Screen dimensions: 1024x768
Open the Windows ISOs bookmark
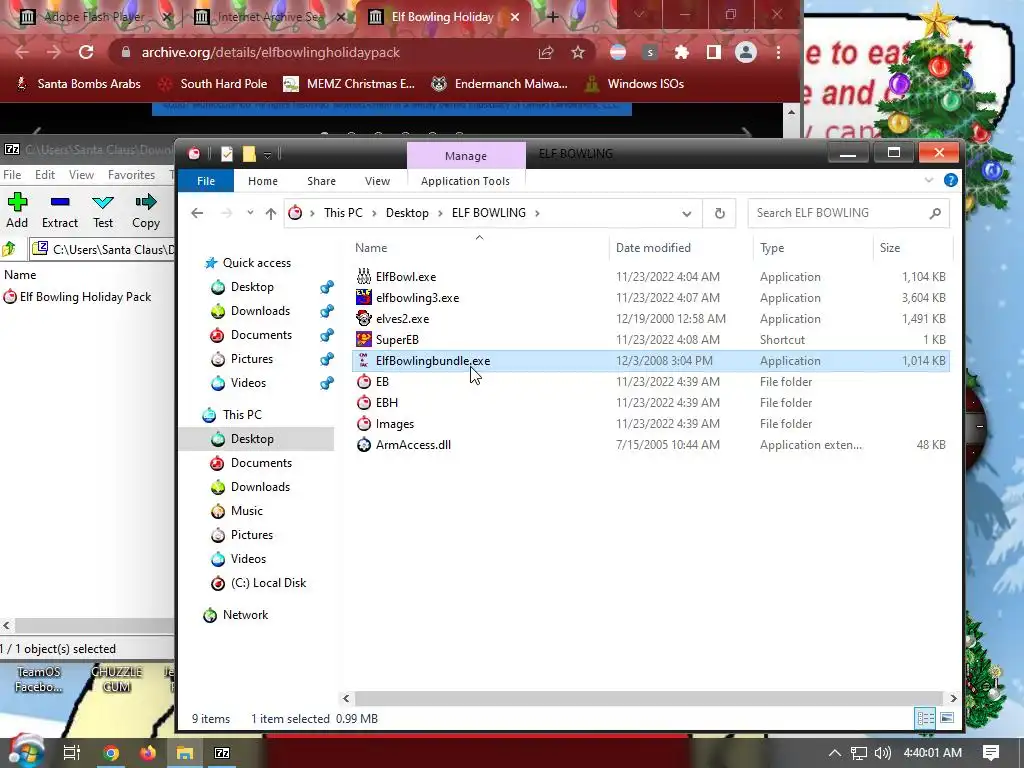635,84
